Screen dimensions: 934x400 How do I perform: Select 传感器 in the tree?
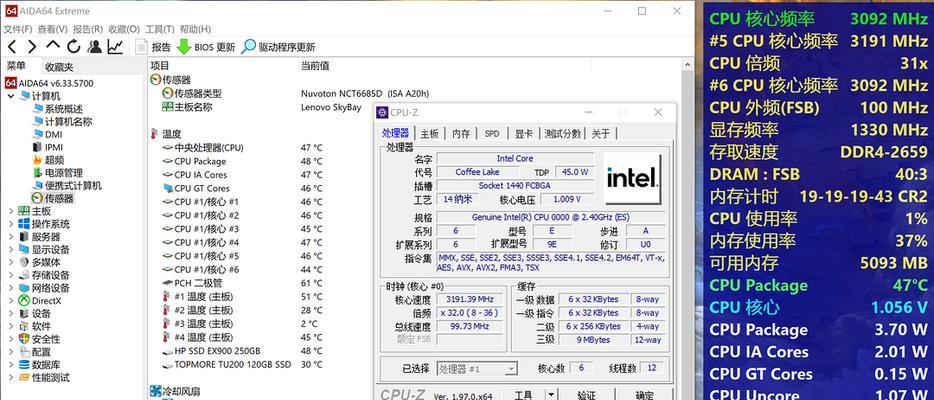click(x=53, y=198)
